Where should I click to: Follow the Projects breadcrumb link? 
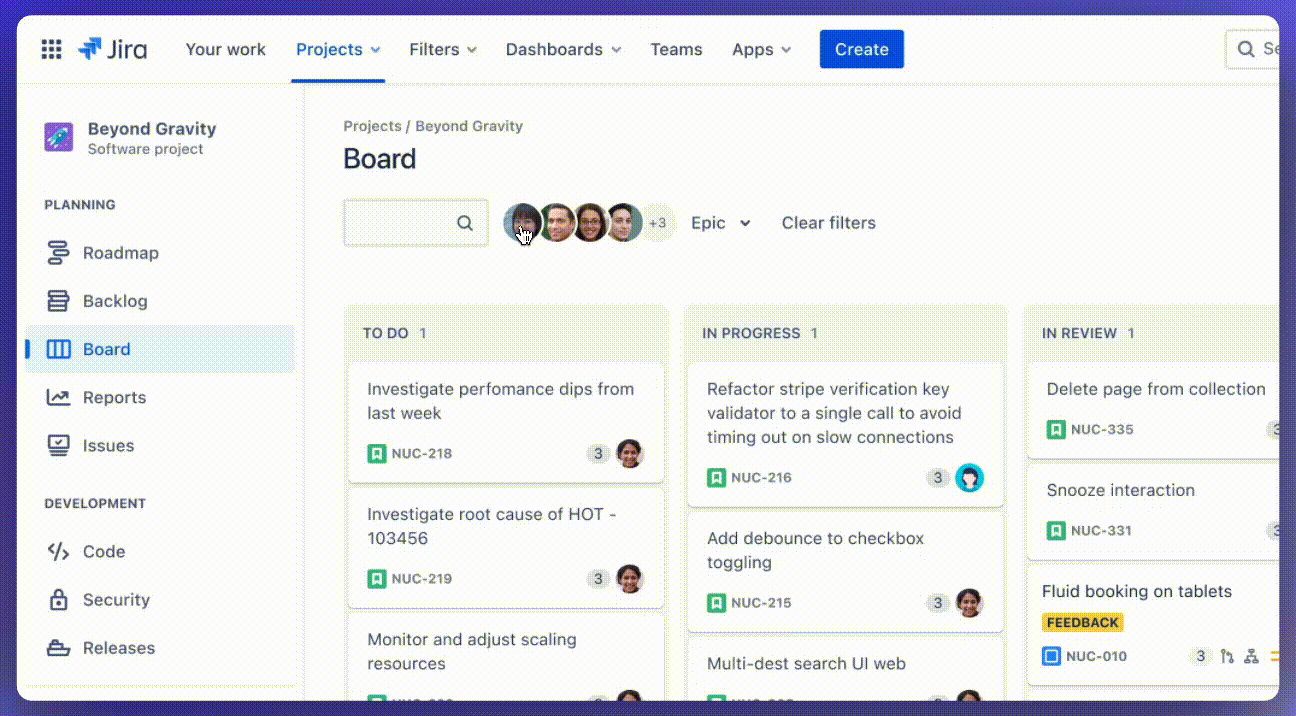372,126
